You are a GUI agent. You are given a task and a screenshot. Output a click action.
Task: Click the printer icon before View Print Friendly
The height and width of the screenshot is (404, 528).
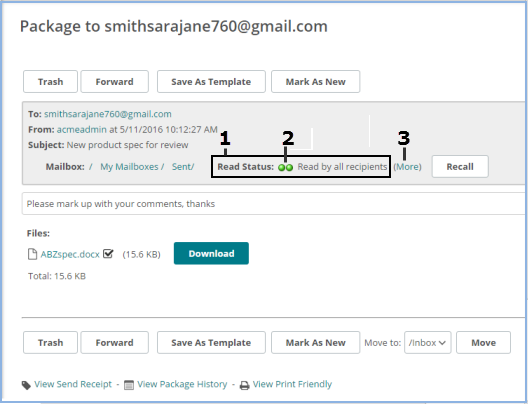tap(244, 385)
